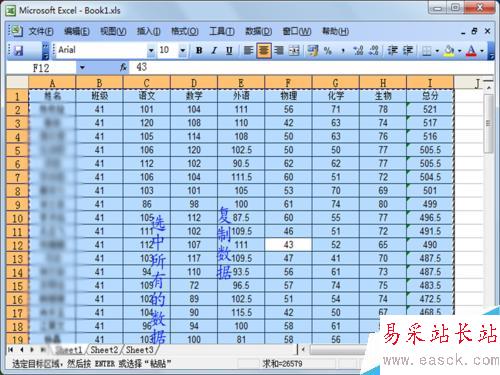The width and height of the screenshot is (500, 375).
Task: Apply Percent style format
Action: coord(328,51)
